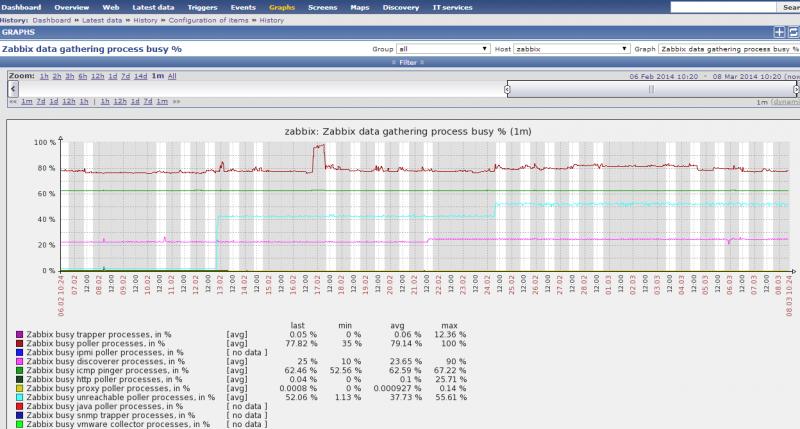
Task: Click left arrow of timeline scrollbar
Action: pyautogui.click(x=13, y=89)
